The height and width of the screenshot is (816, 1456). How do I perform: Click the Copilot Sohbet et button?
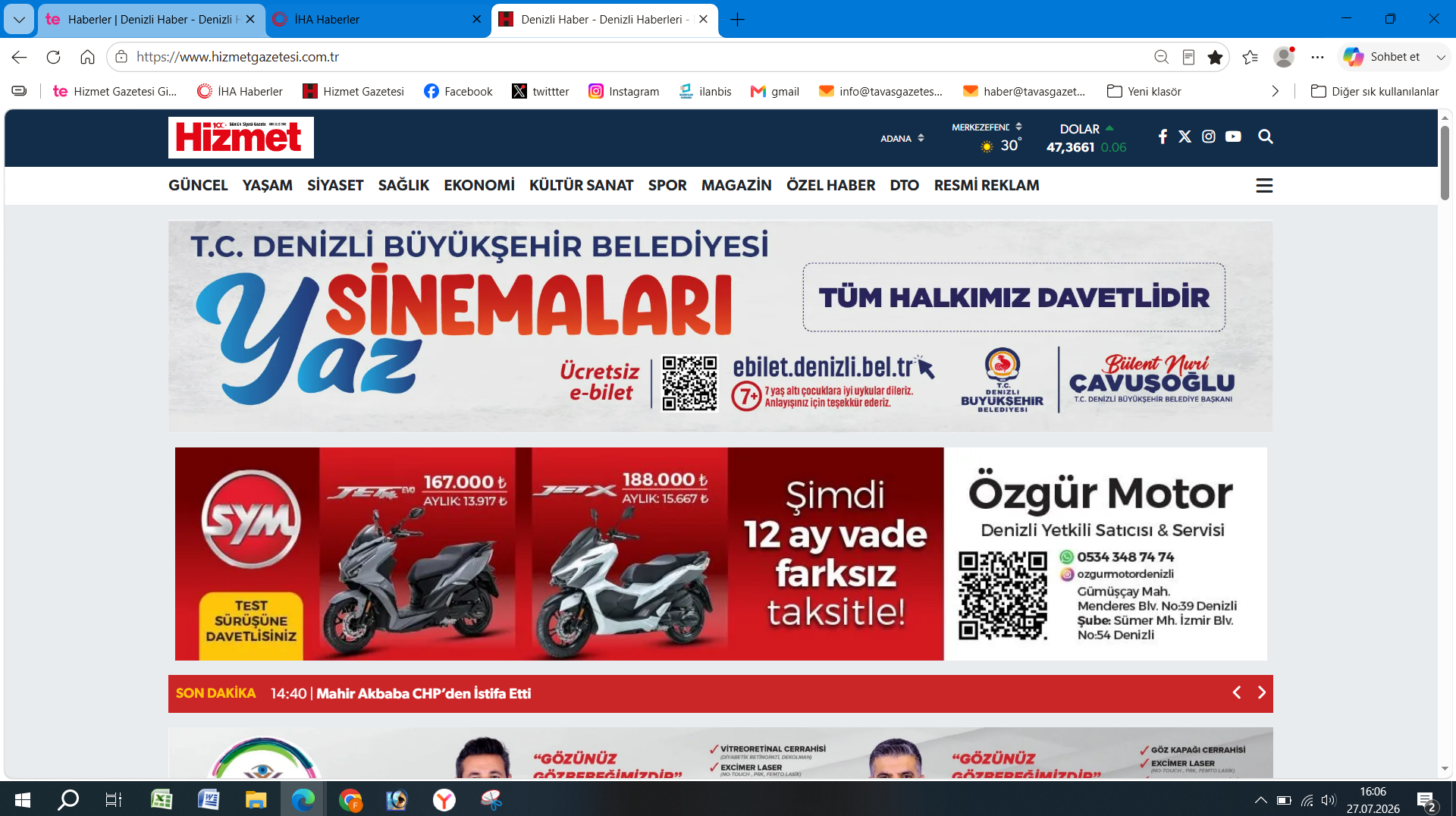(1381, 57)
